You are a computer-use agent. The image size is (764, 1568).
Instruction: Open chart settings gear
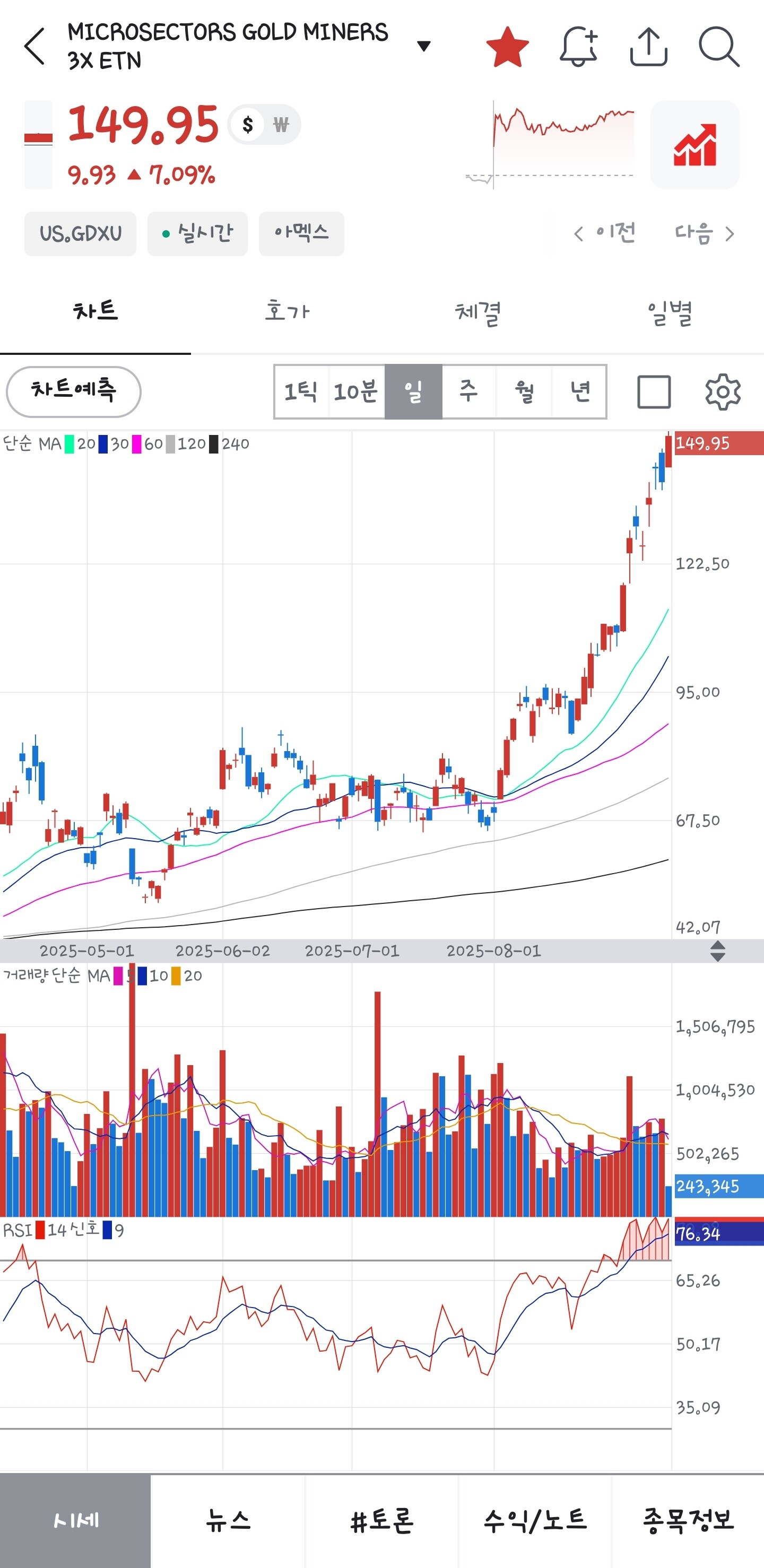pos(723,391)
